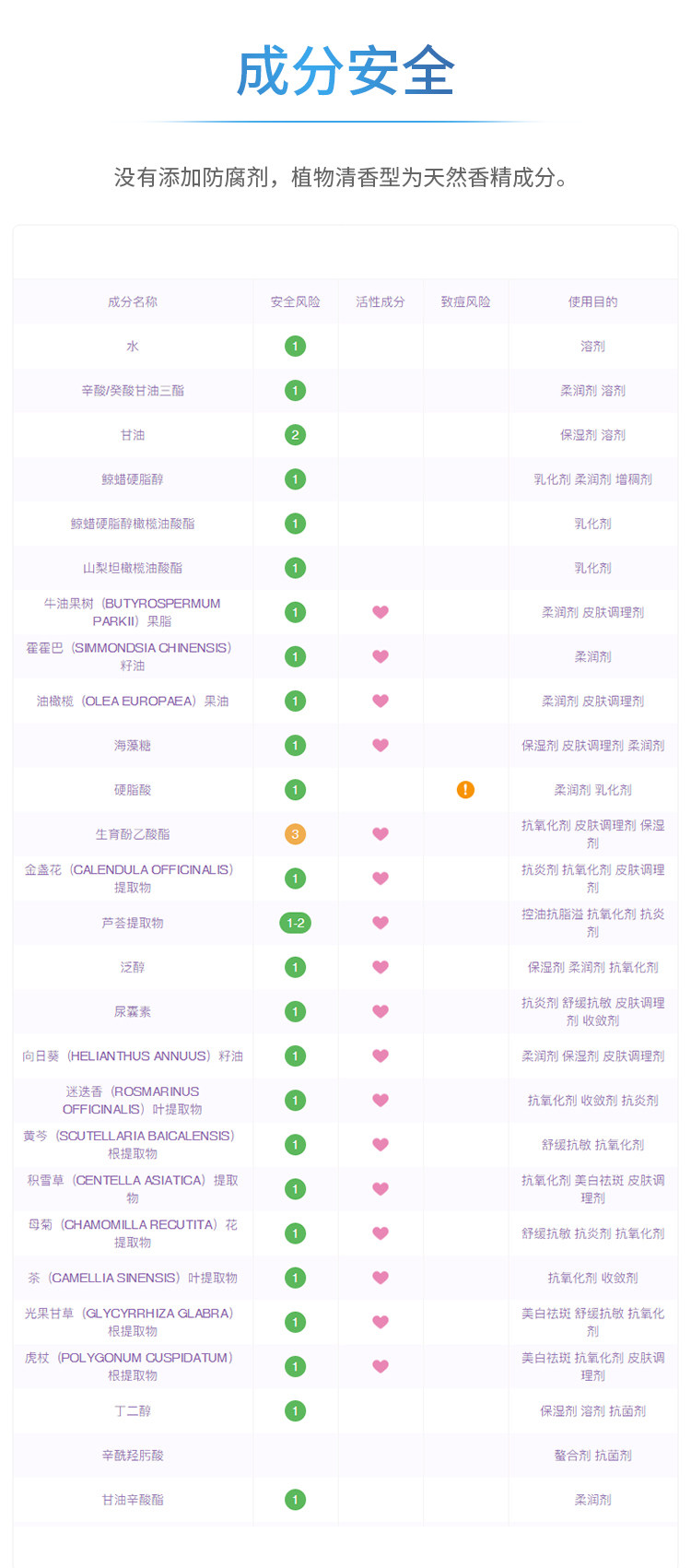
Task: Select the 致痘风险 column header
Action: [465, 301]
